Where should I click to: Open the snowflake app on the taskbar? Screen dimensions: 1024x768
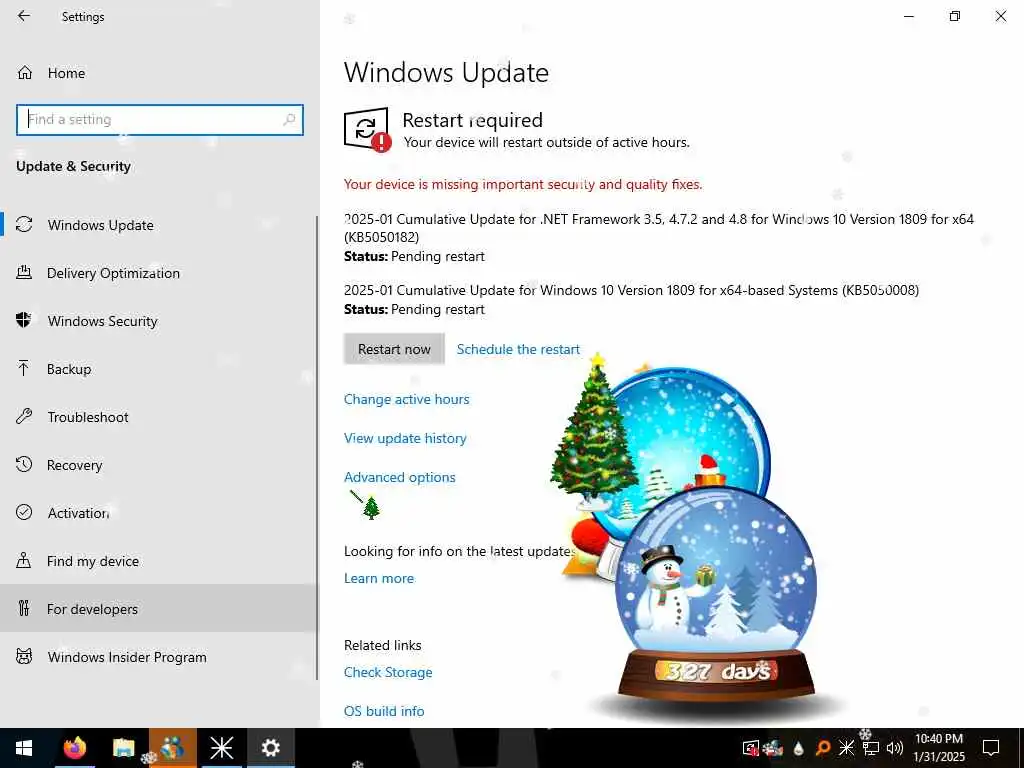pyautogui.click(x=221, y=748)
